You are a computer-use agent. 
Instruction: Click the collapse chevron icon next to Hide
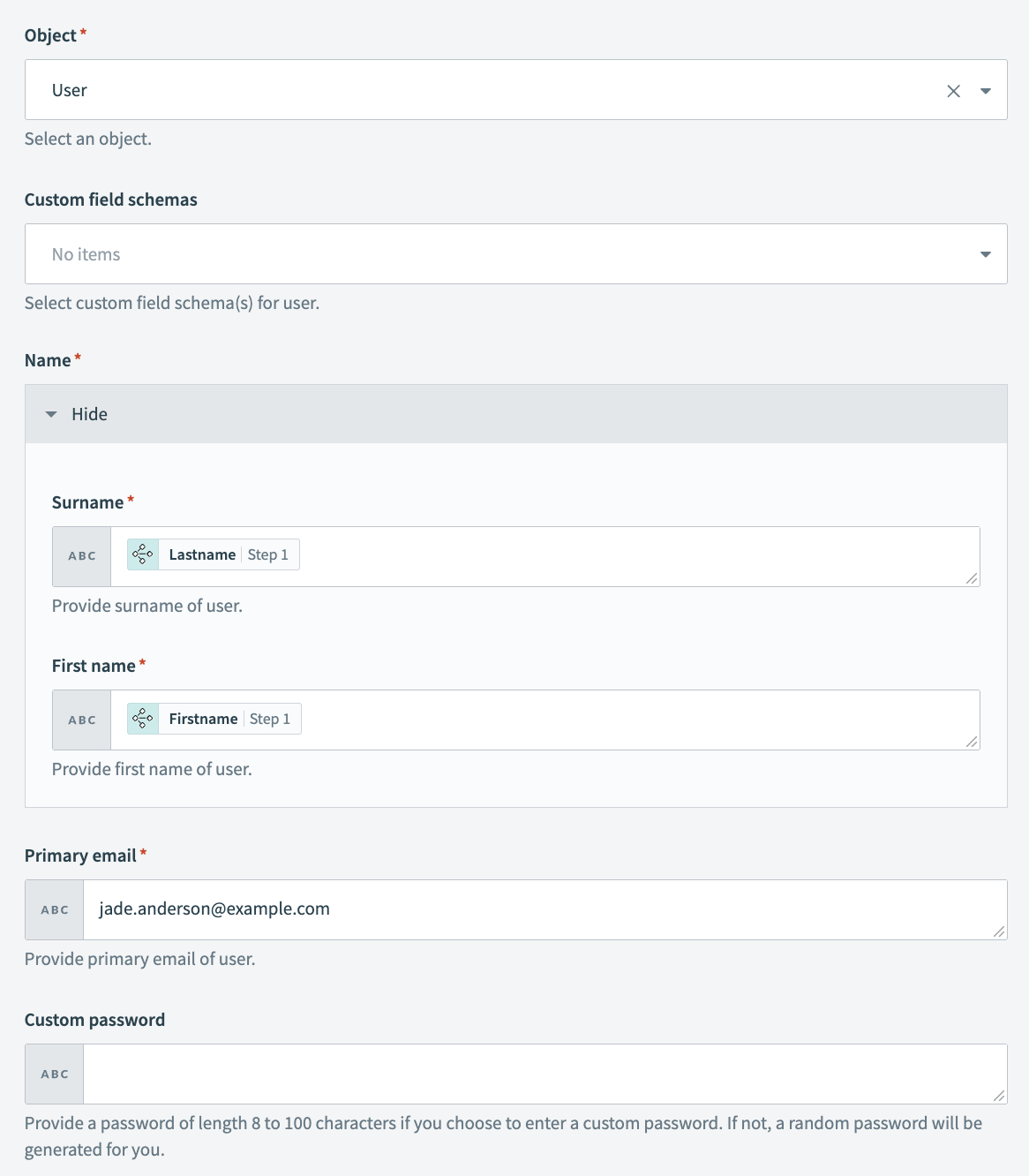pos(50,413)
